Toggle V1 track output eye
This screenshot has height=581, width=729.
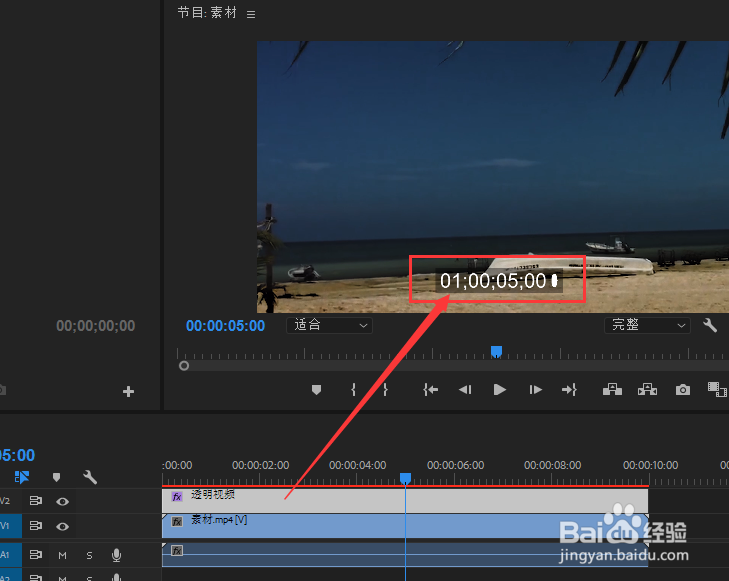(63, 526)
